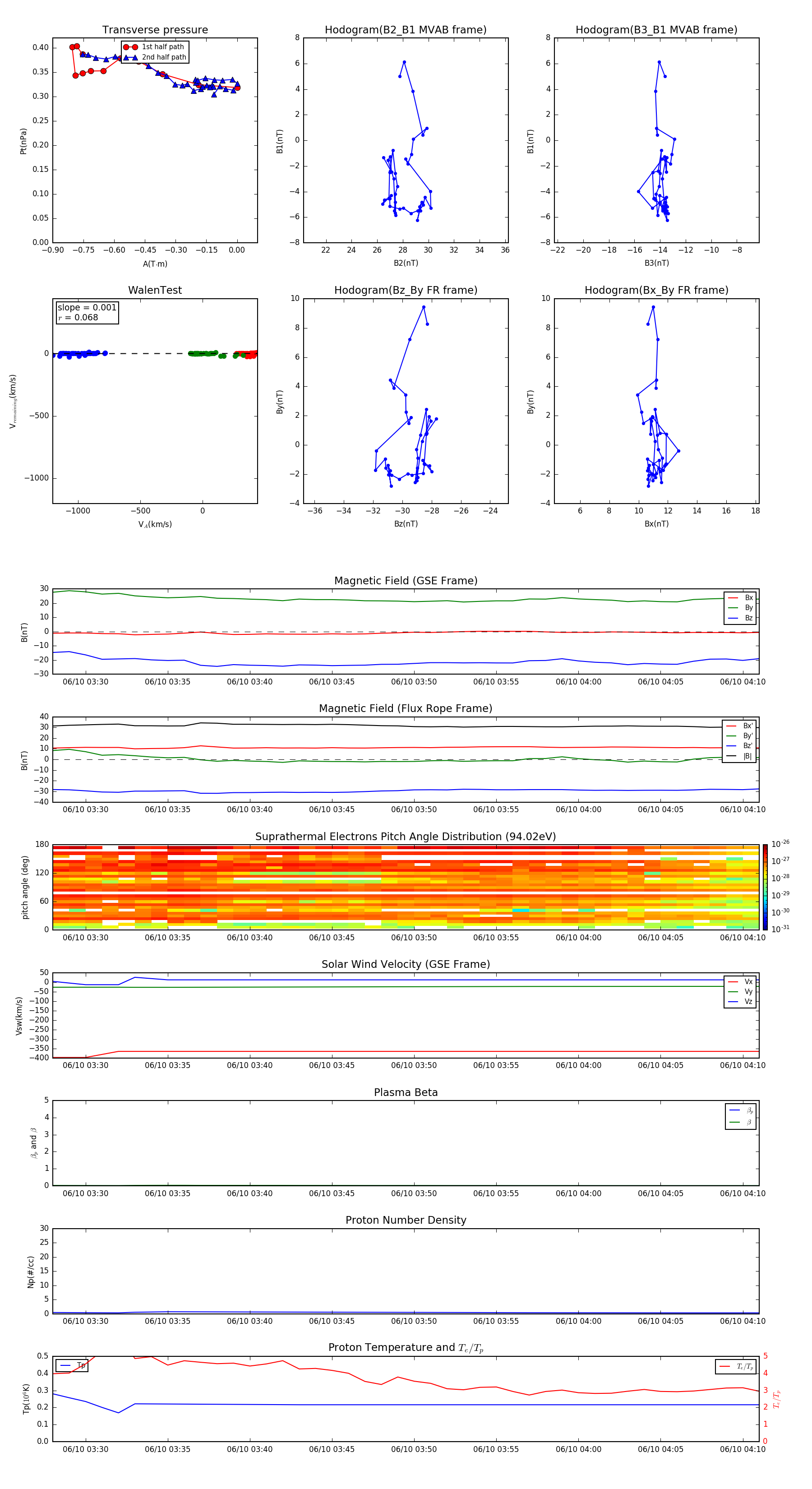Click '06/10 04:10' tick under proton temperature
812x1489 pixels.
point(743,1449)
